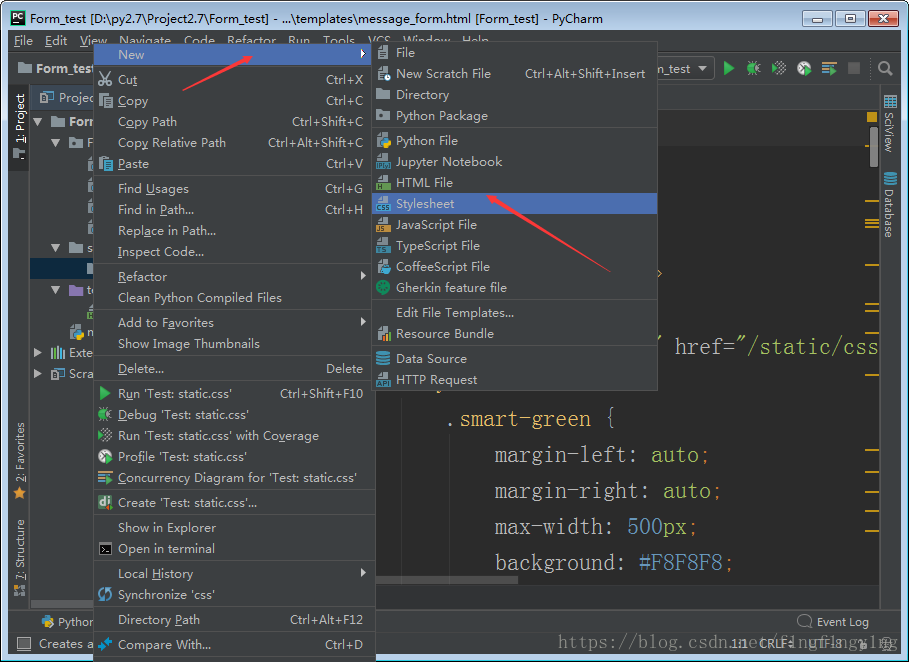Viewport: 909px width, 662px height.
Task: Open the Database side panel
Action: [889, 205]
